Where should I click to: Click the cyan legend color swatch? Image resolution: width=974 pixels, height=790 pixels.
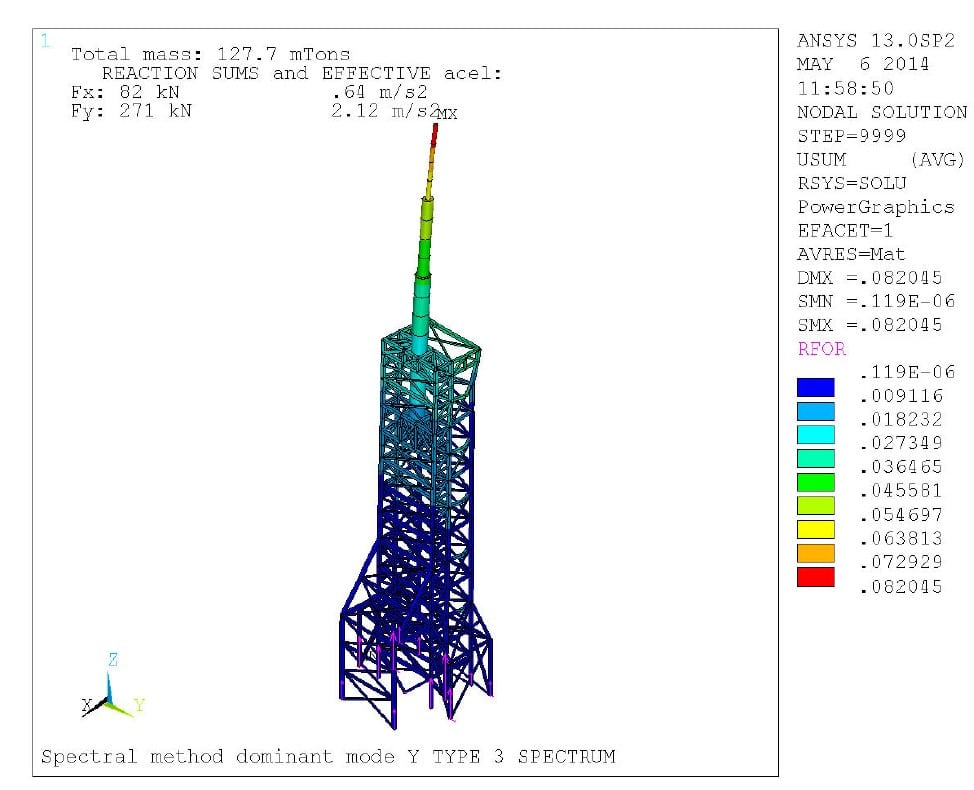tap(816, 435)
